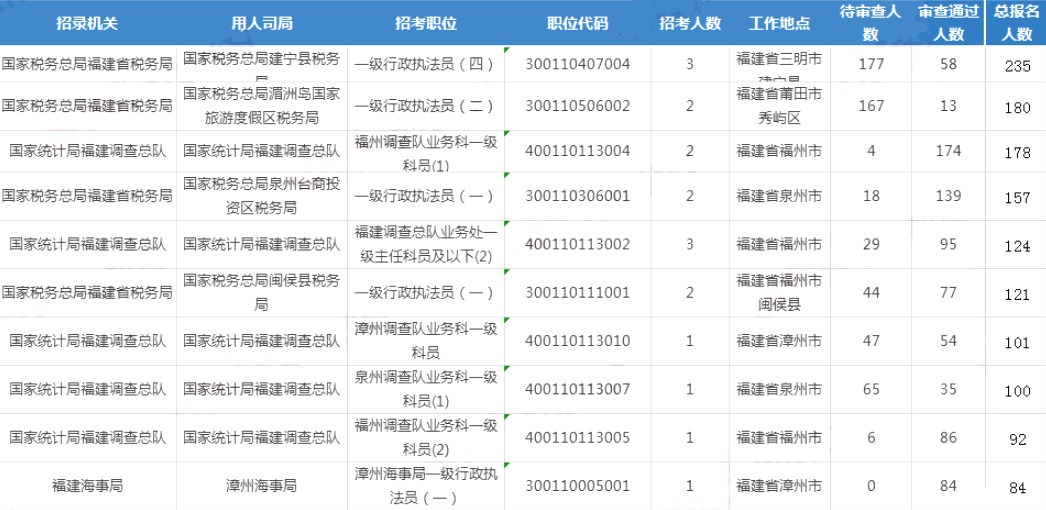
Task: Click the 国家税务总局建宁县税务局 cell
Action: [262, 65]
